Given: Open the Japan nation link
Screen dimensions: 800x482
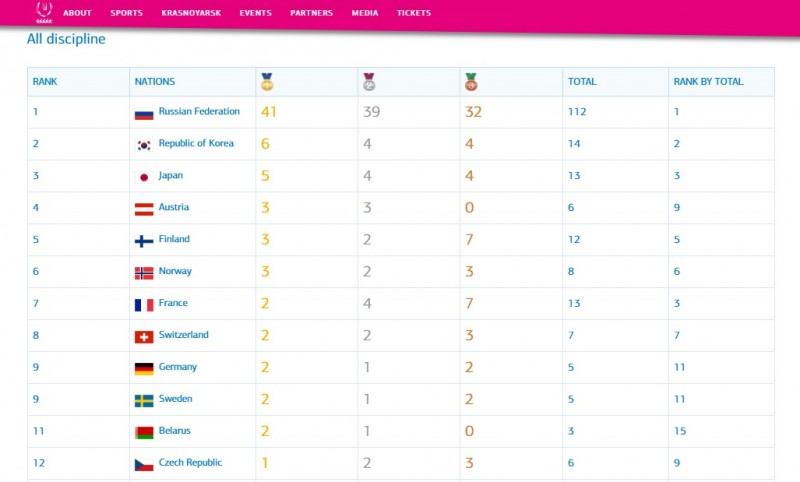Looking at the screenshot, I should coord(170,175).
